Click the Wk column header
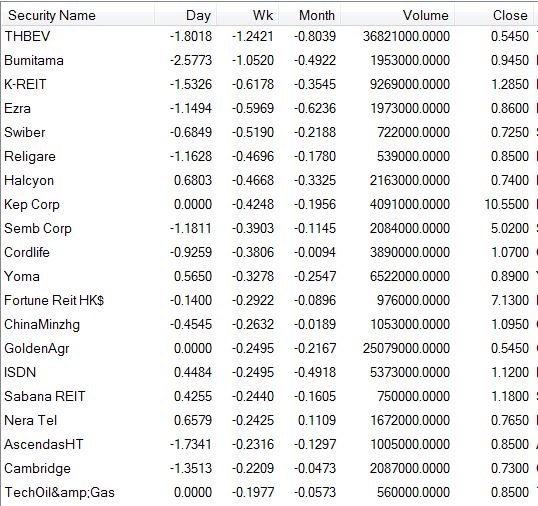Image resolution: width=538 pixels, height=506 pixels. pyautogui.click(x=247, y=15)
